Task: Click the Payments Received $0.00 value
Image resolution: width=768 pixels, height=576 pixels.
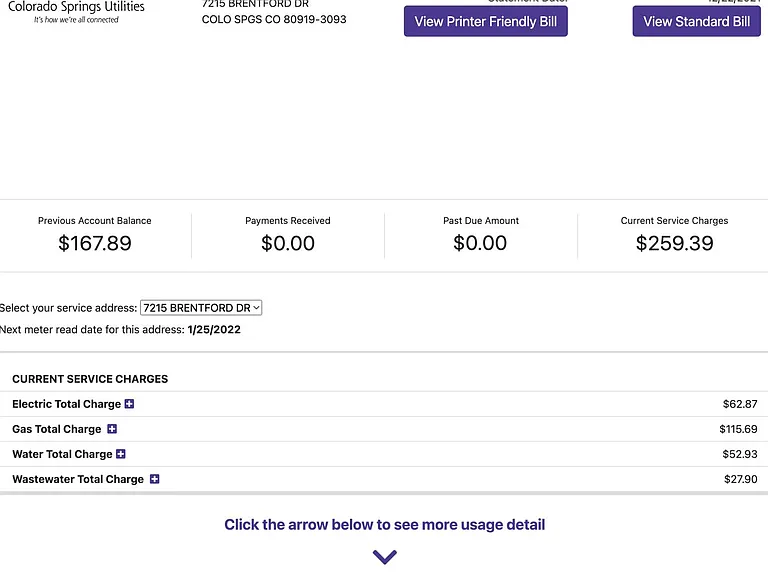Action: click(x=288, y=243)
